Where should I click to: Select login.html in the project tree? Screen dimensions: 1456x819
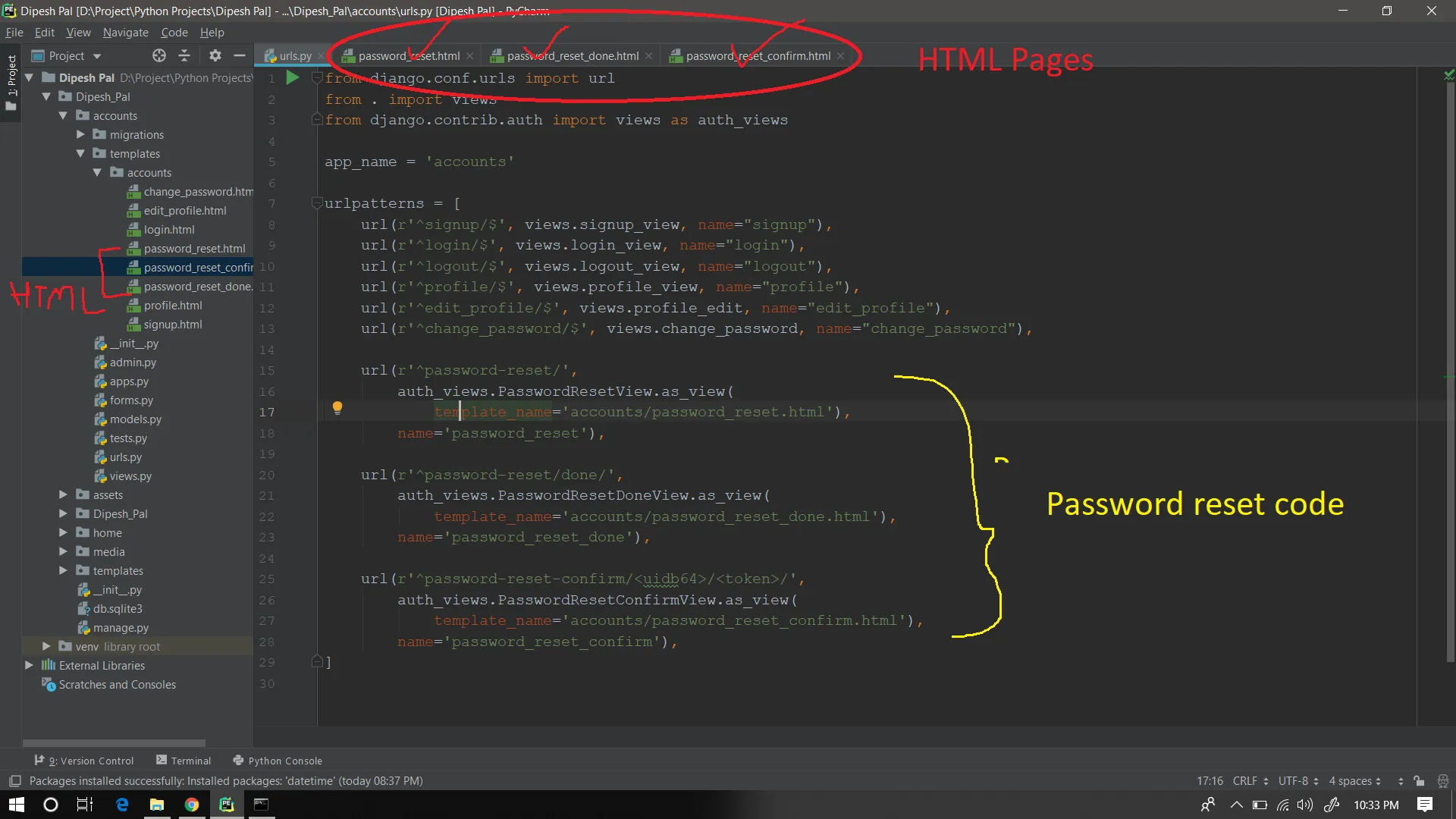pos(169,230)
